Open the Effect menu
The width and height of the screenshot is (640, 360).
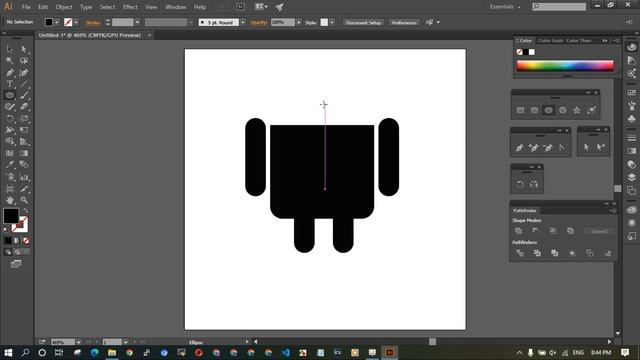point(130,7)
